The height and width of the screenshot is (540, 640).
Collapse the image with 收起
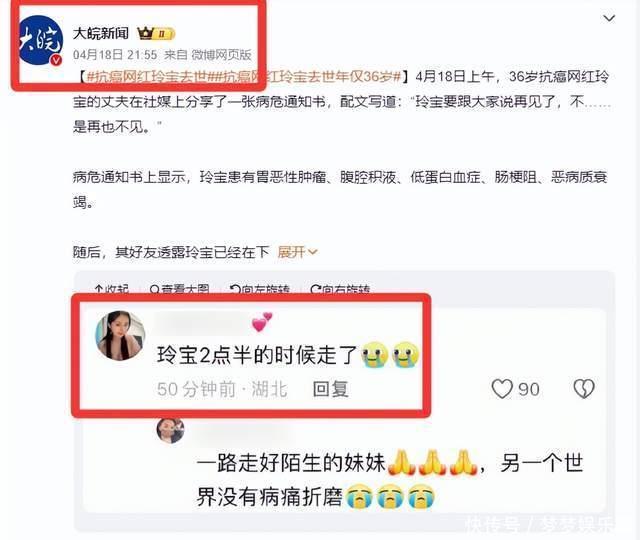click(112, 289)
